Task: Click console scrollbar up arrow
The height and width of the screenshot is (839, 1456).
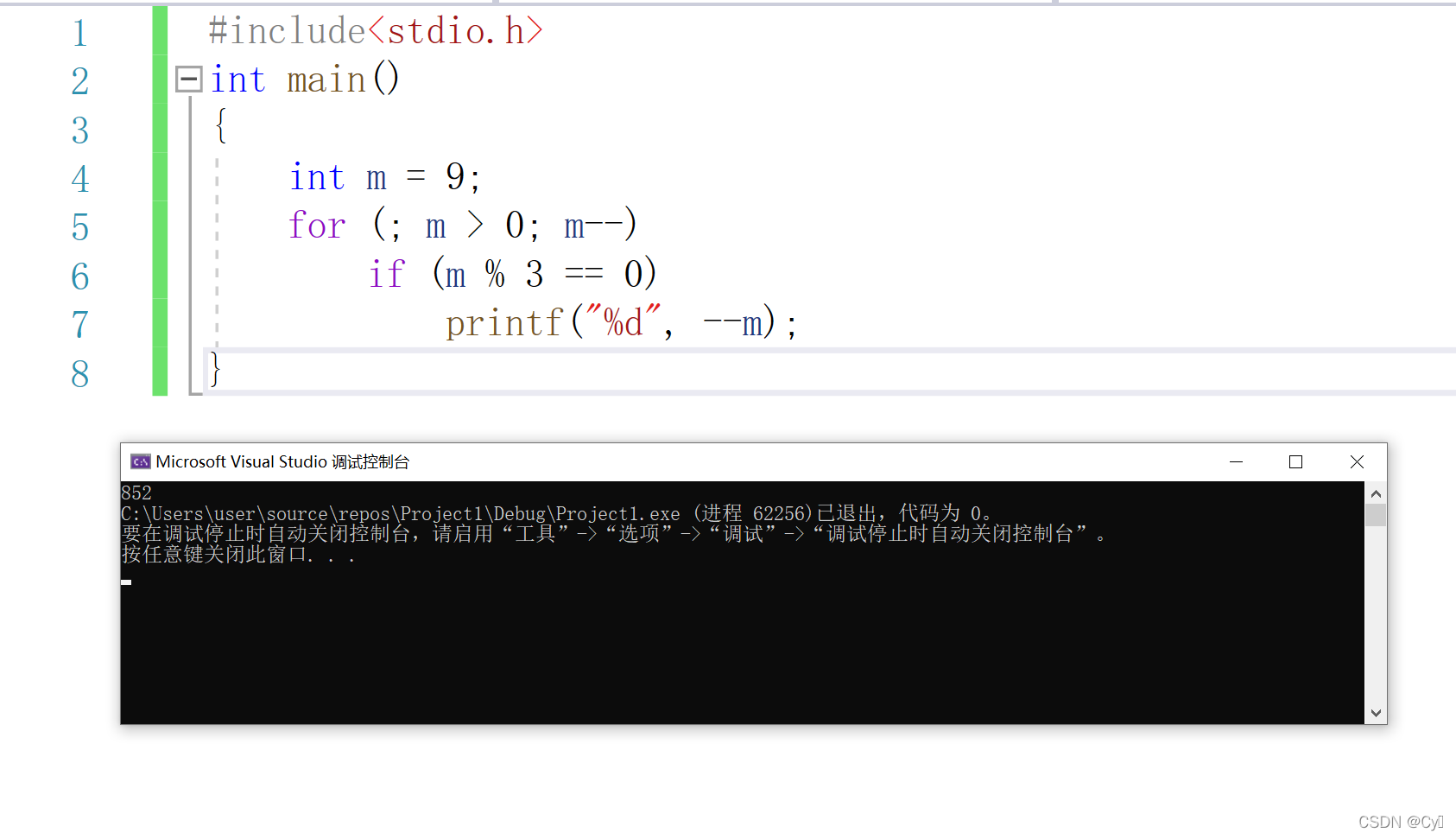Action: 1376,493
